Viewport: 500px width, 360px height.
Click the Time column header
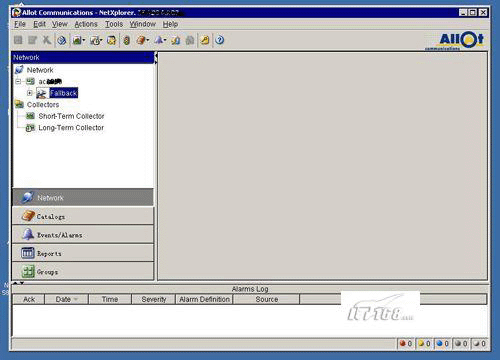tap(110, 299)
